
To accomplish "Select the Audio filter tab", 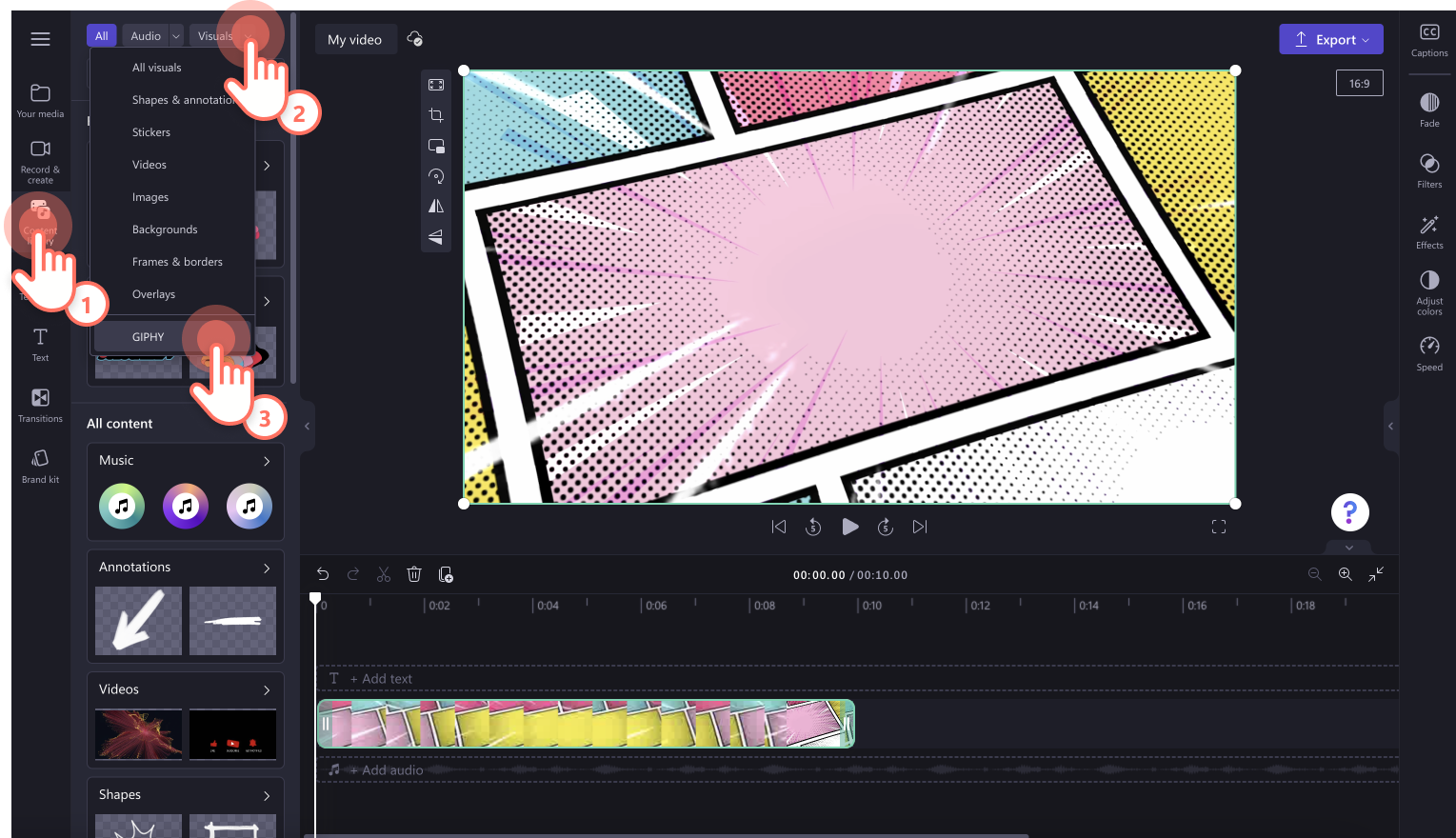I will pyautogui.click(x=146, y=36).
